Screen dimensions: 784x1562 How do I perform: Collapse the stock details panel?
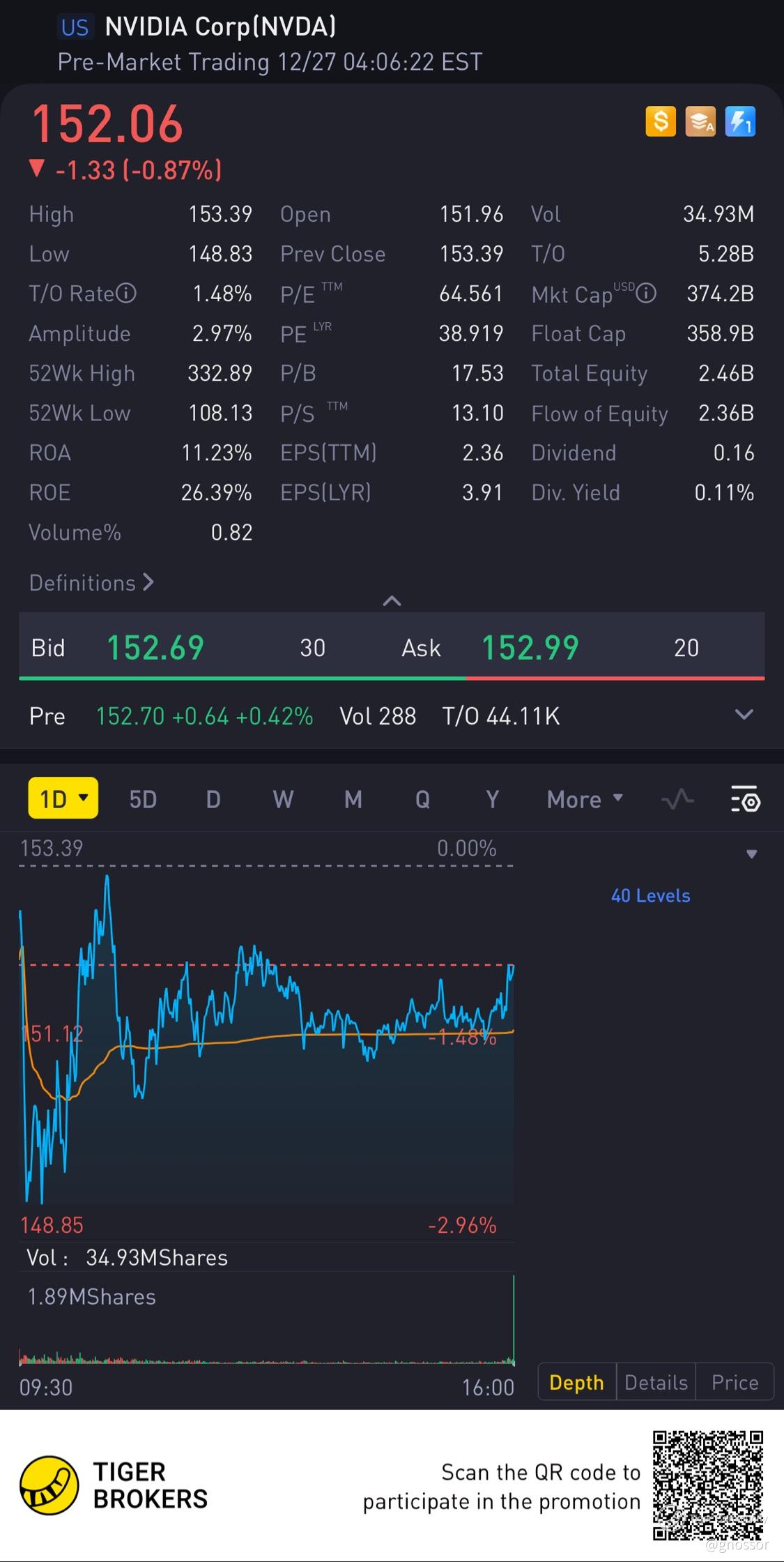tap(392, 600)
